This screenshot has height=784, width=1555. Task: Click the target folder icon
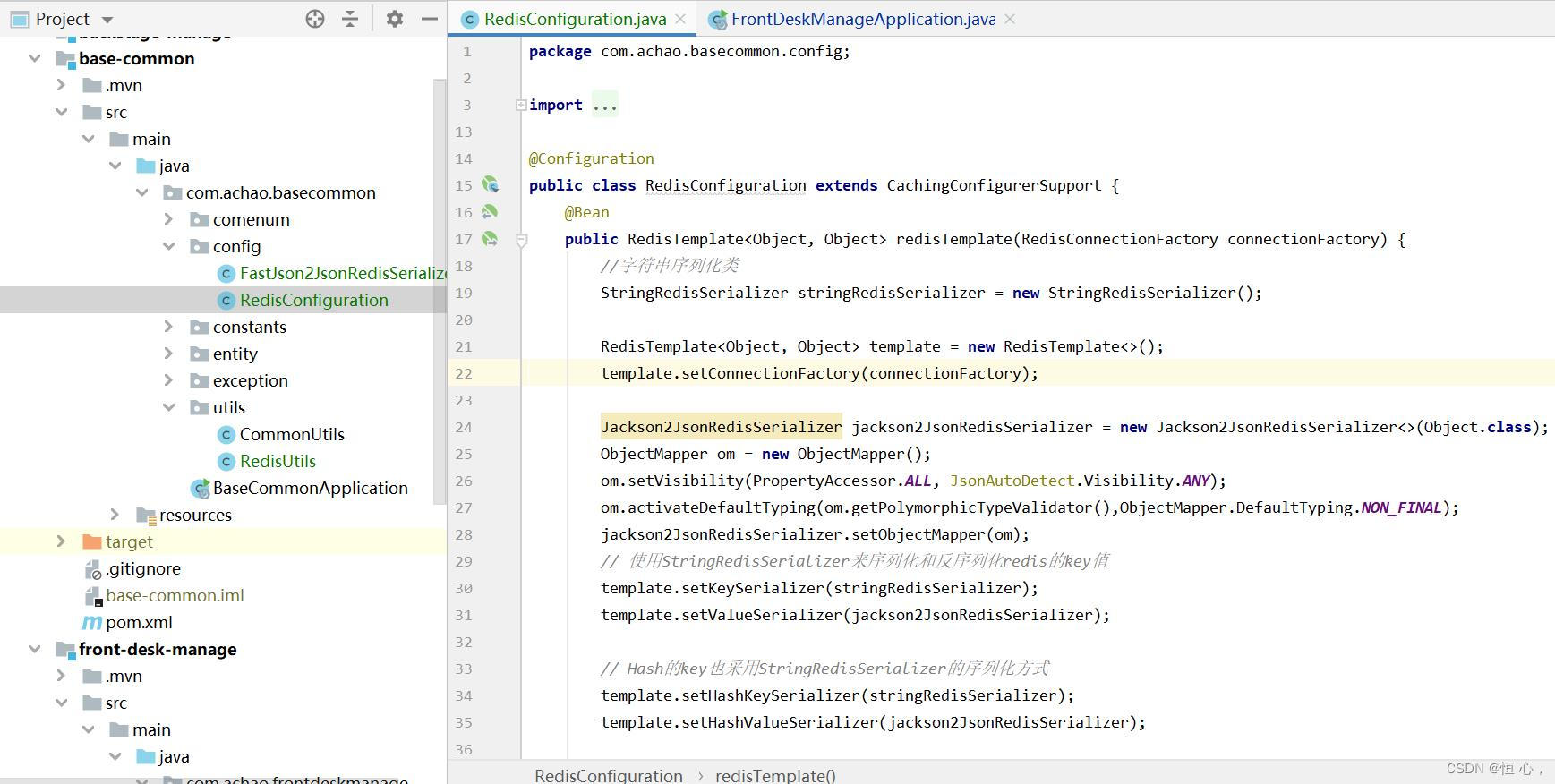pyautogui.click(x=92, y=541)
